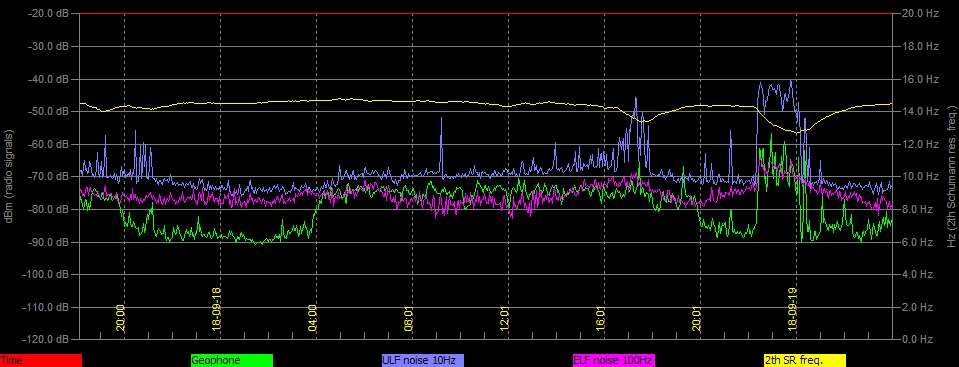959x367 pixels.
Task: Click the 8.0 Hz right axis value
Action: 917,209
